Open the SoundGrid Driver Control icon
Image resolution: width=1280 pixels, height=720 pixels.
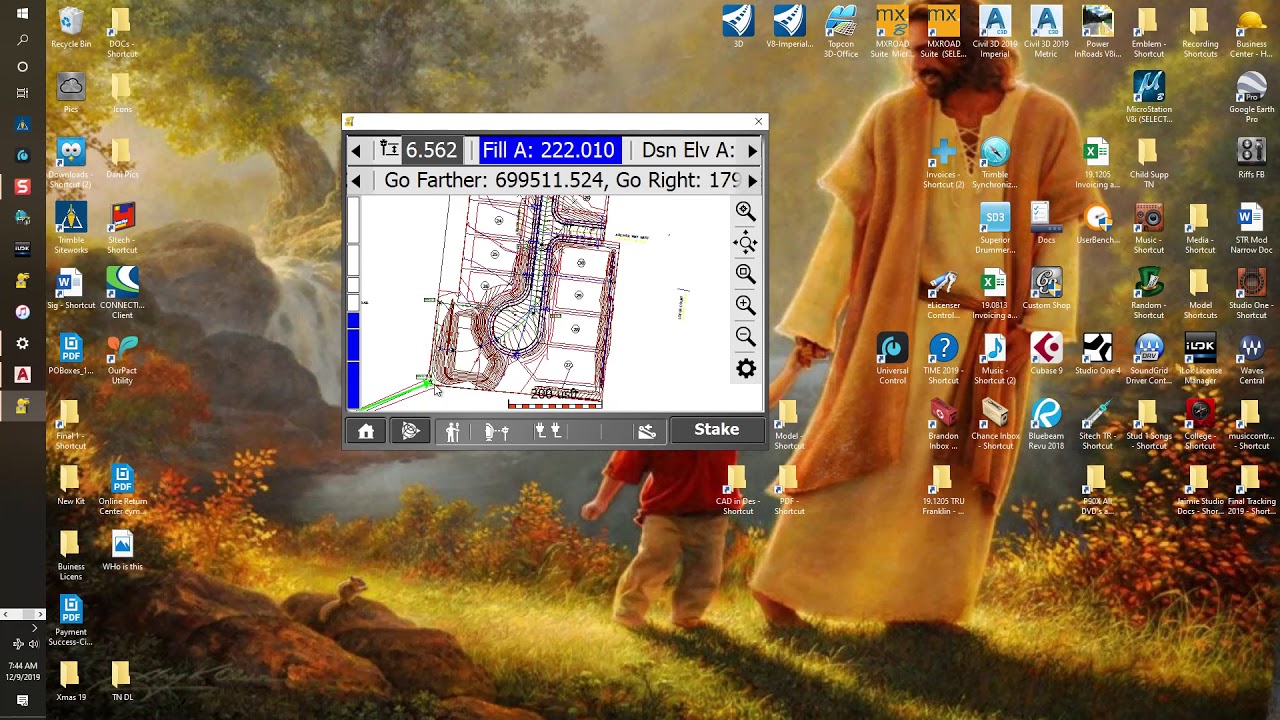[1149, 359]
